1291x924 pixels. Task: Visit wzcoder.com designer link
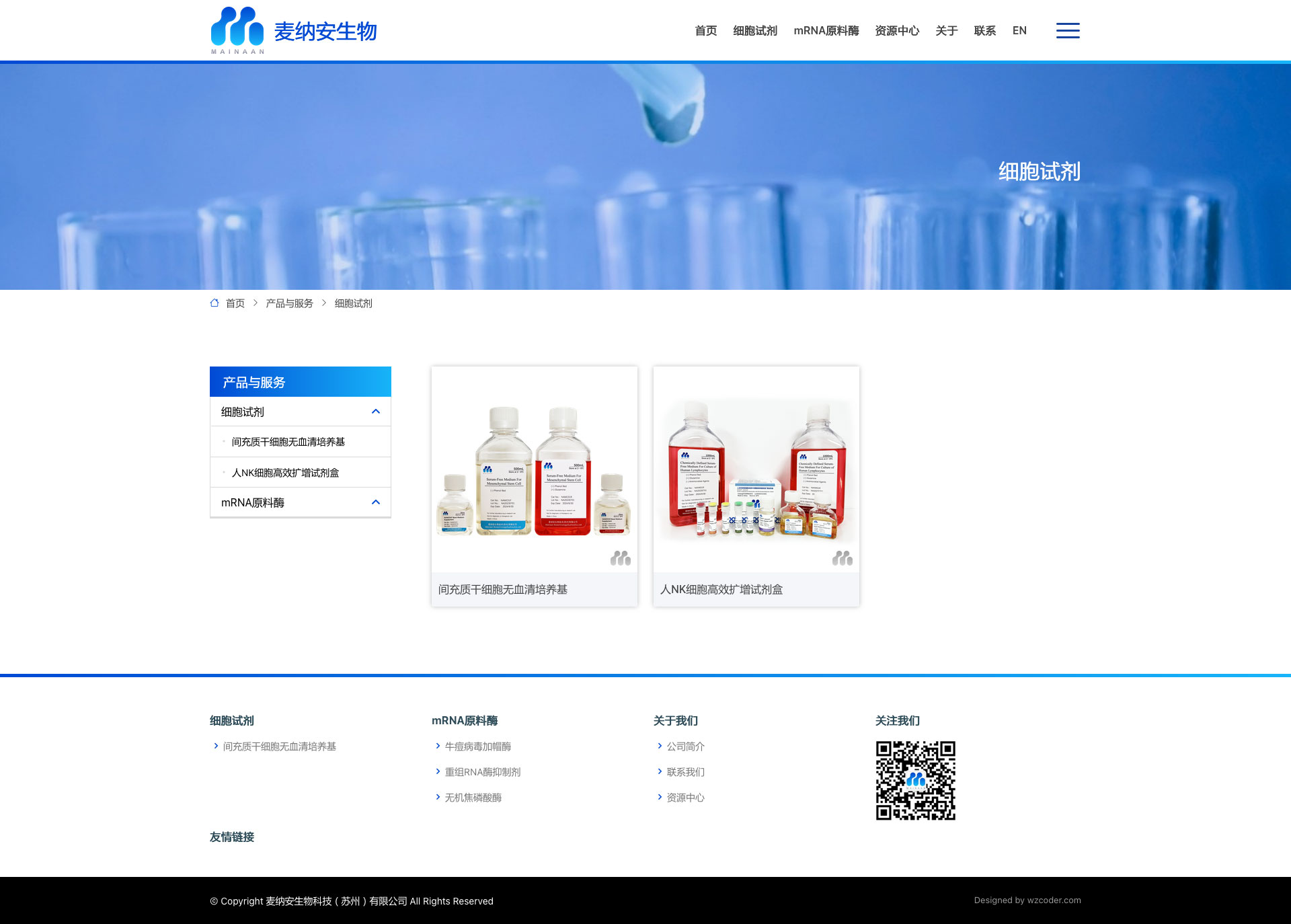(x=1054, y=900)
